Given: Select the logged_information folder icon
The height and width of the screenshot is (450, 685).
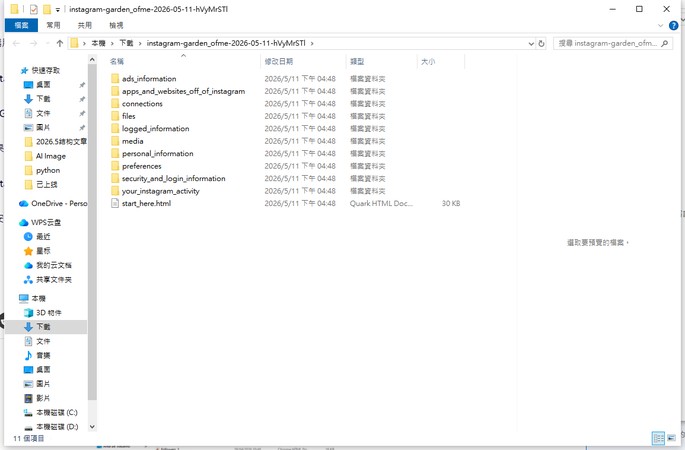Looking at the screenshot, I should 115,128.
